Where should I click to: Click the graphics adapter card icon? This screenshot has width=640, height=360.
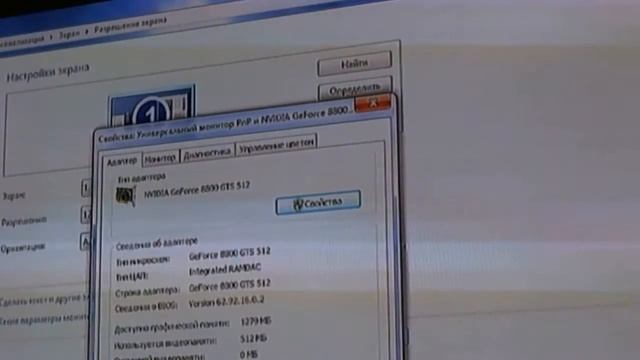click(x=125, y=196)
